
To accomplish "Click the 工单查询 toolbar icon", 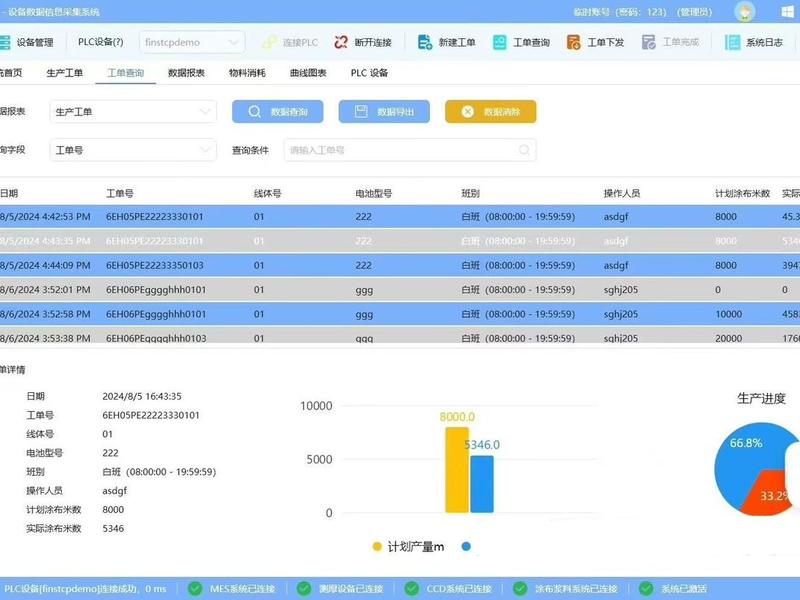I will 499,42.
